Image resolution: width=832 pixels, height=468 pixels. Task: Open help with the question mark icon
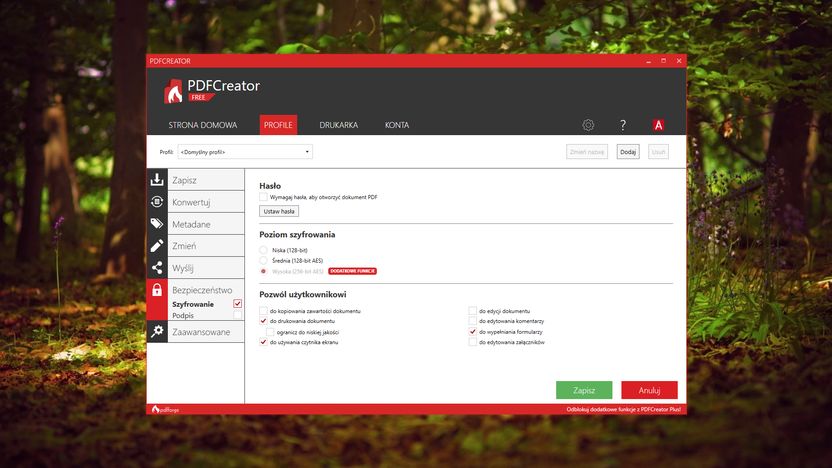point(623,125)
